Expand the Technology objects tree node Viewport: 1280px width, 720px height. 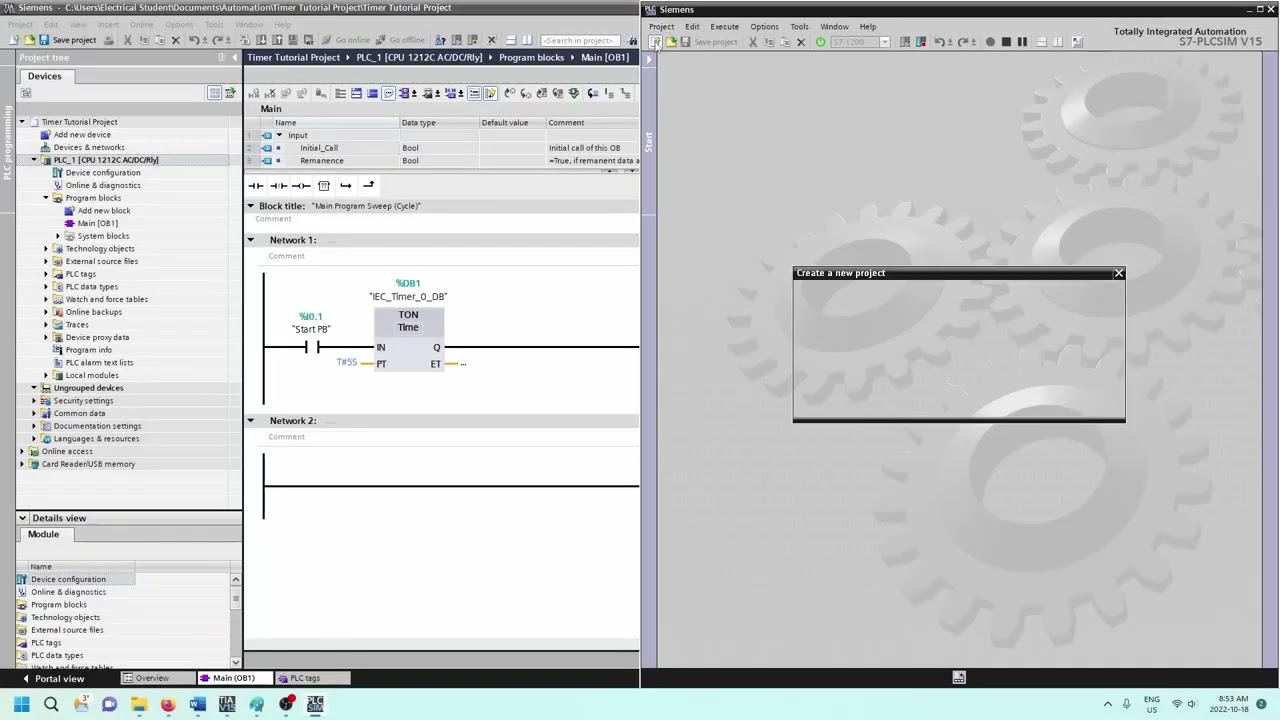(45, 249)
